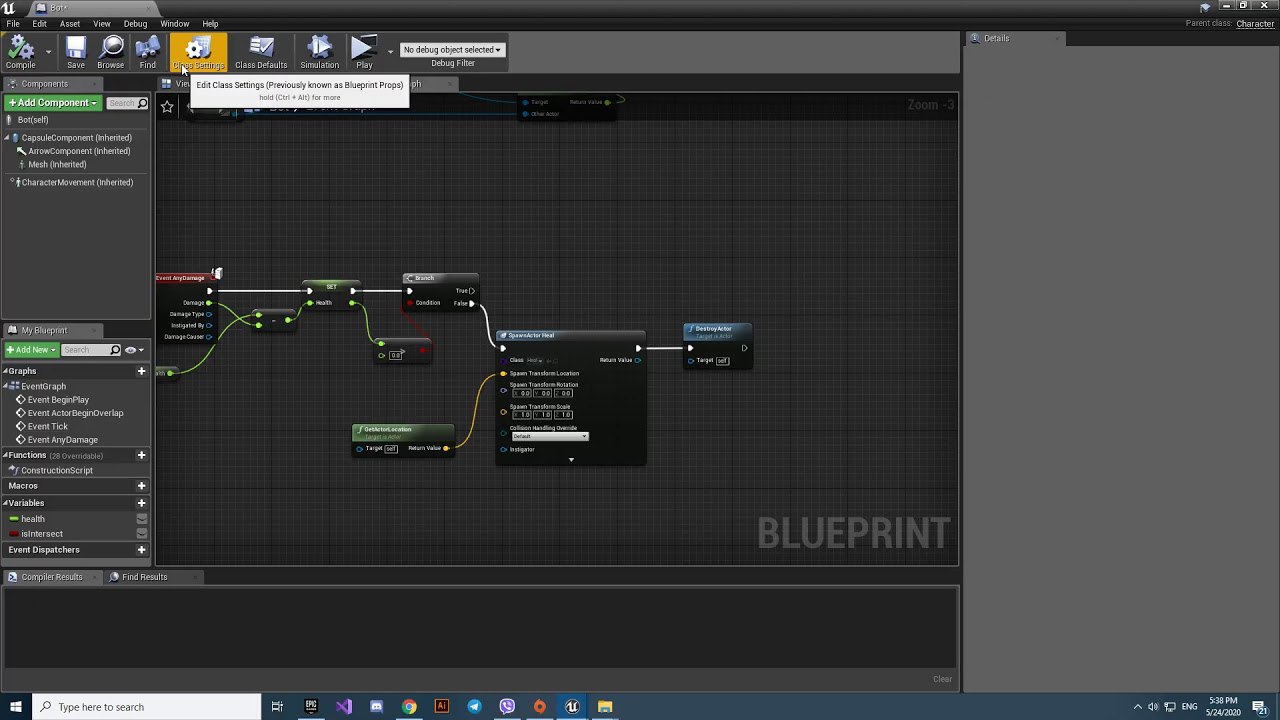Image resolution: width=1280 pixels, height=720 pixels.
Task: Click Clear in the Compiler Results panel
Action: coord(942,679)
